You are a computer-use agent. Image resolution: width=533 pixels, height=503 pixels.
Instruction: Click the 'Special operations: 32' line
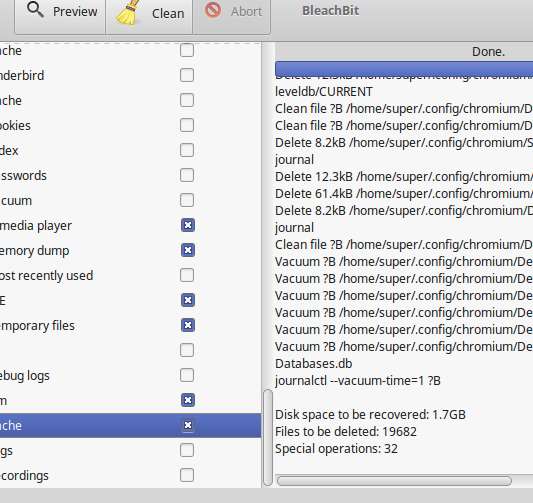[x=336, y=449]
